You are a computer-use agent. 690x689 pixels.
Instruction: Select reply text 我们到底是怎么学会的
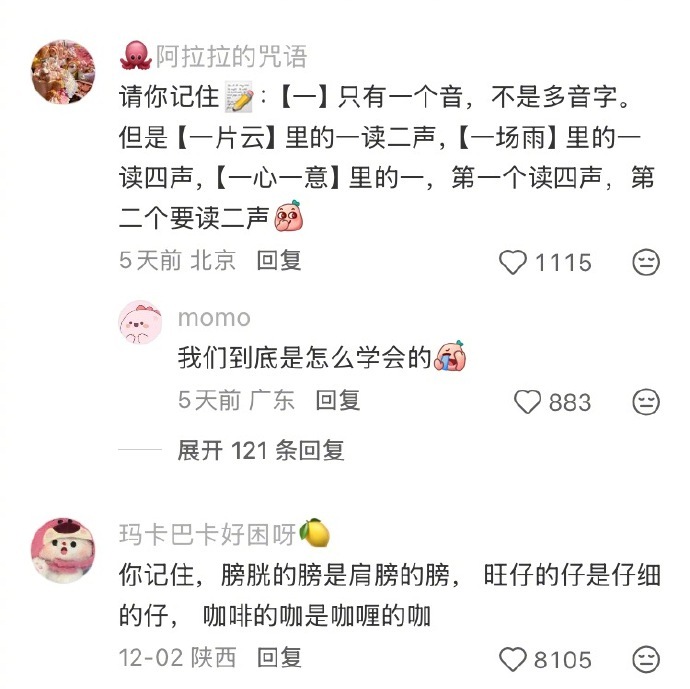click(x=305, y=357)
